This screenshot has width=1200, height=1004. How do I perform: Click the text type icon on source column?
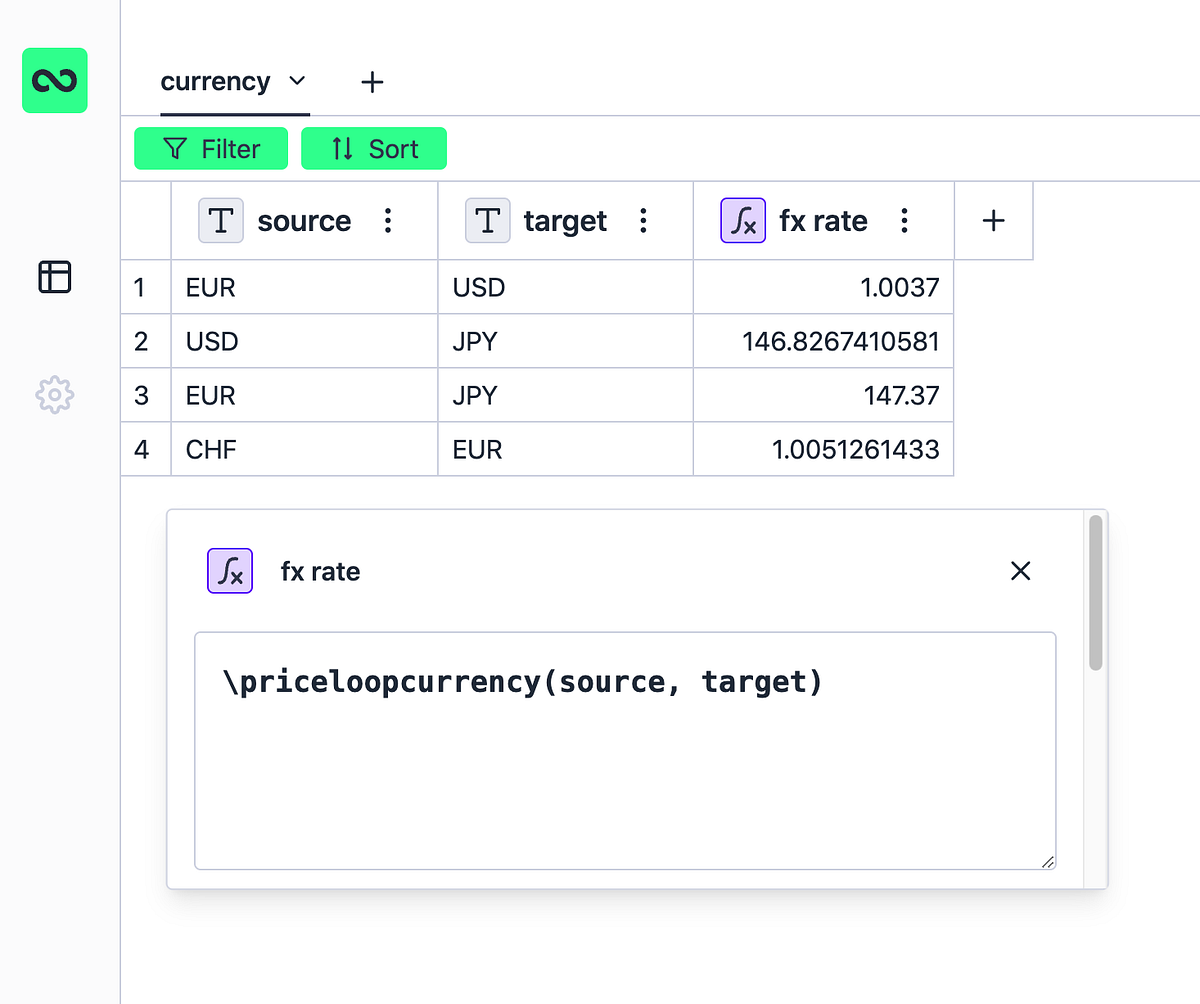[x=221, y=221]
